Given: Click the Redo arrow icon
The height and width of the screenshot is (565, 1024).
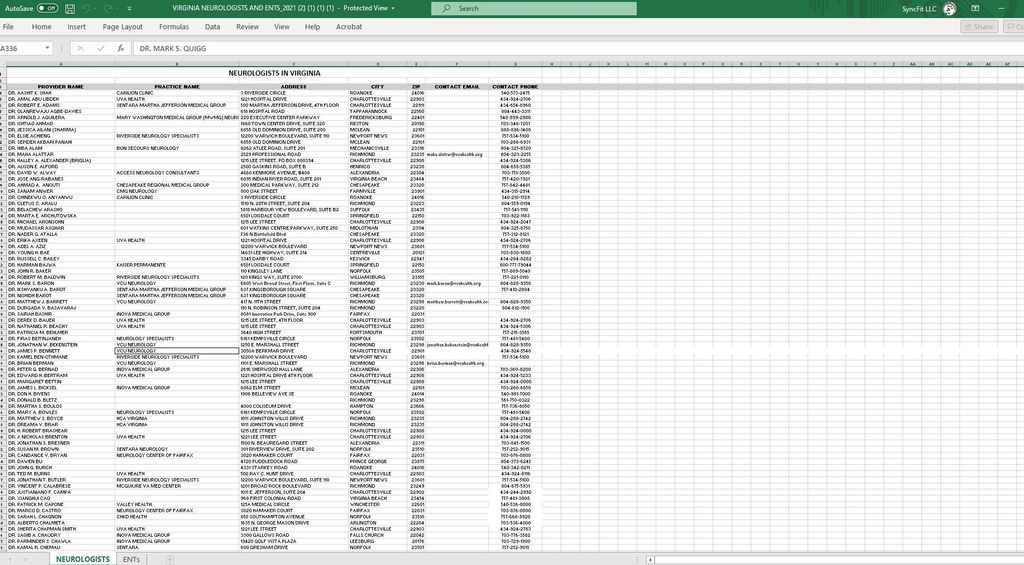Looking at the screenshot, I should pos(108,8).
